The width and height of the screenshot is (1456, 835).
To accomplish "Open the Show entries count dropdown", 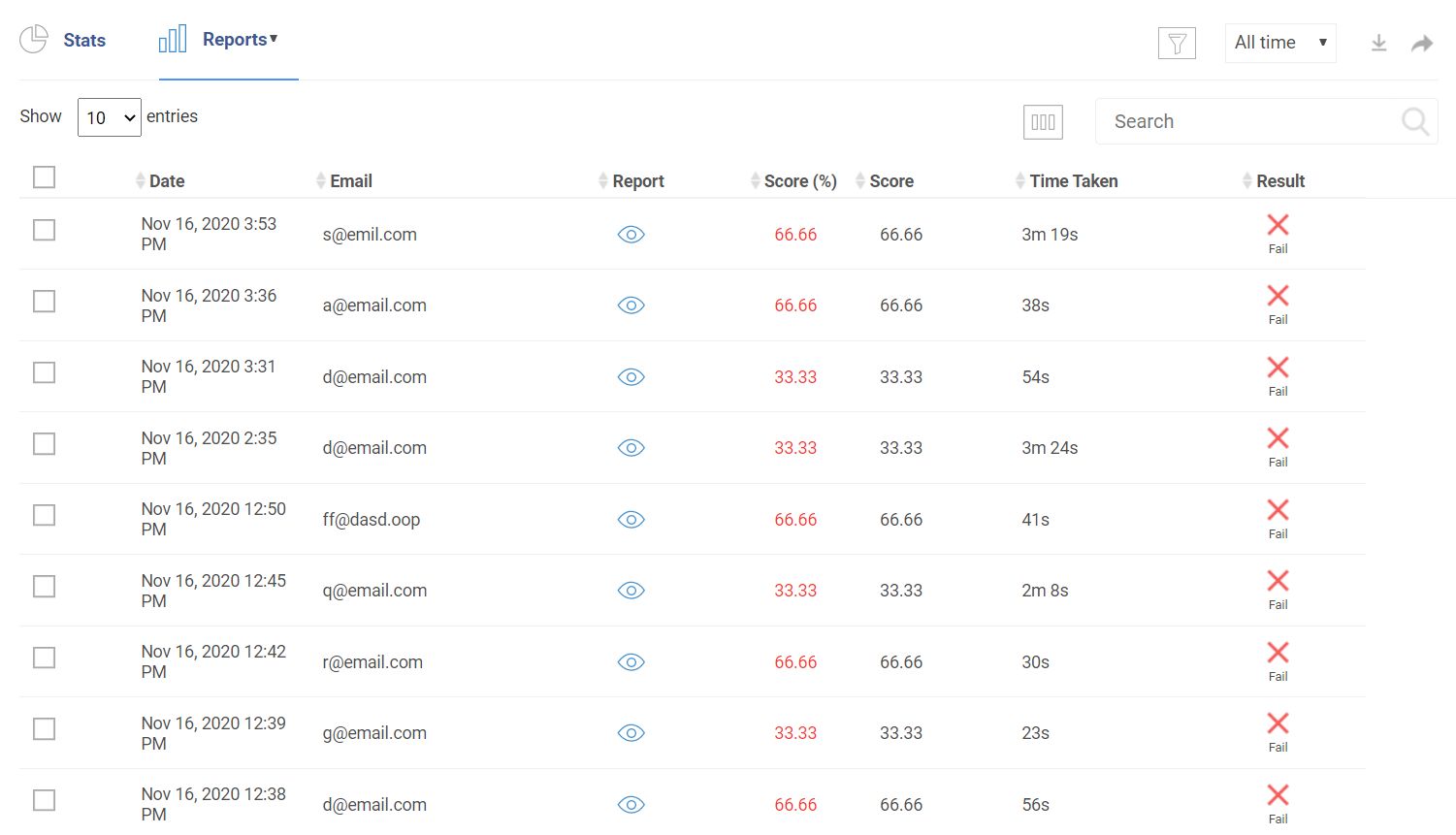I will (110, 117).
